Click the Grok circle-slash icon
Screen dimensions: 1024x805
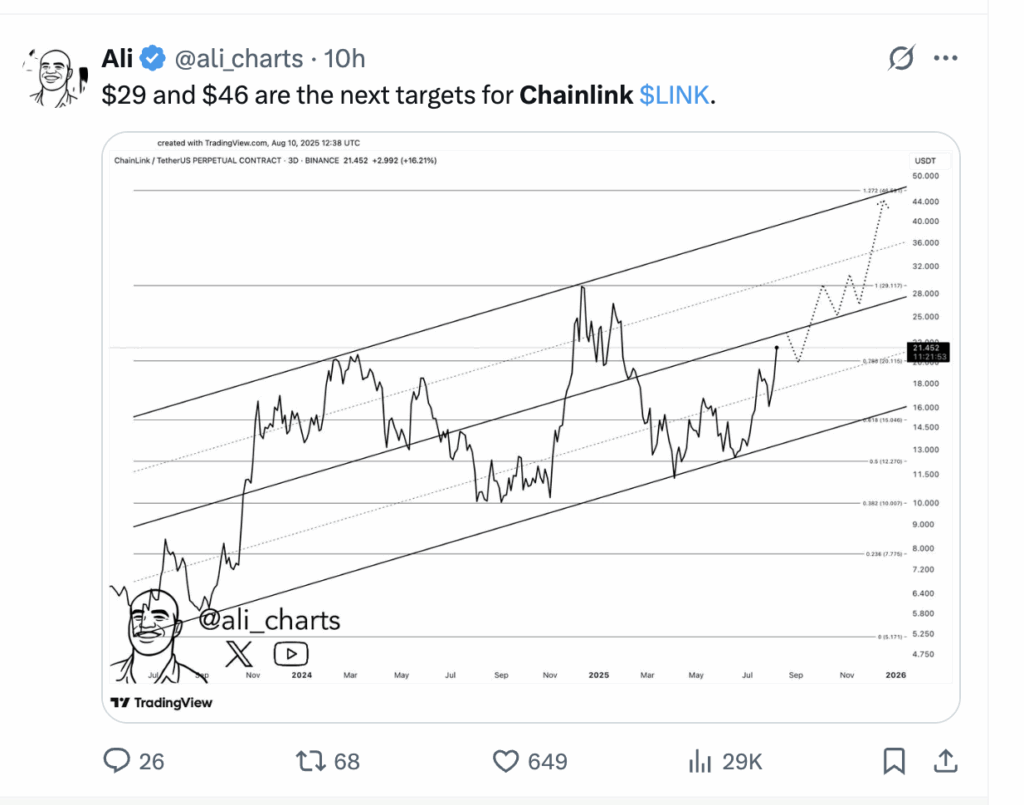(x=901, y=58)
